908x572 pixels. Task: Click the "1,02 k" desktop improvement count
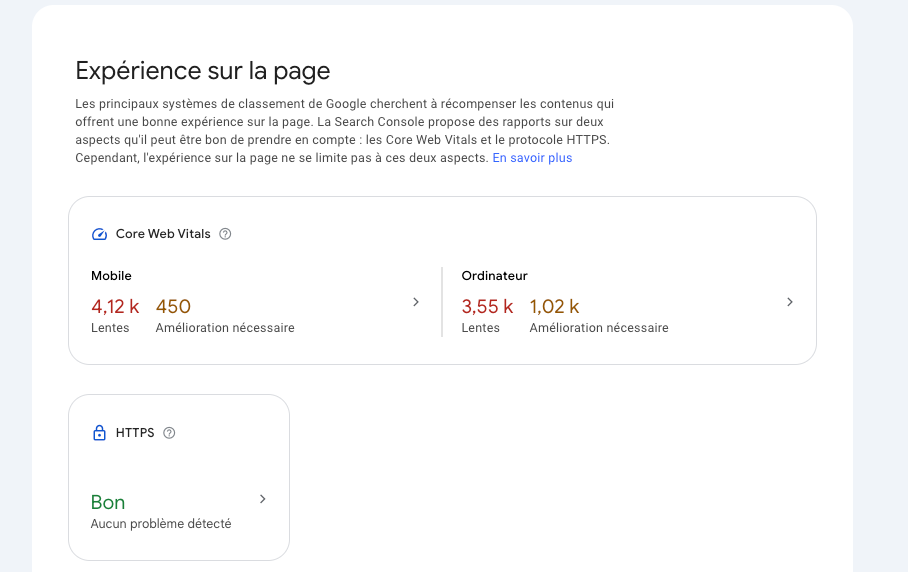coord(554,306)
